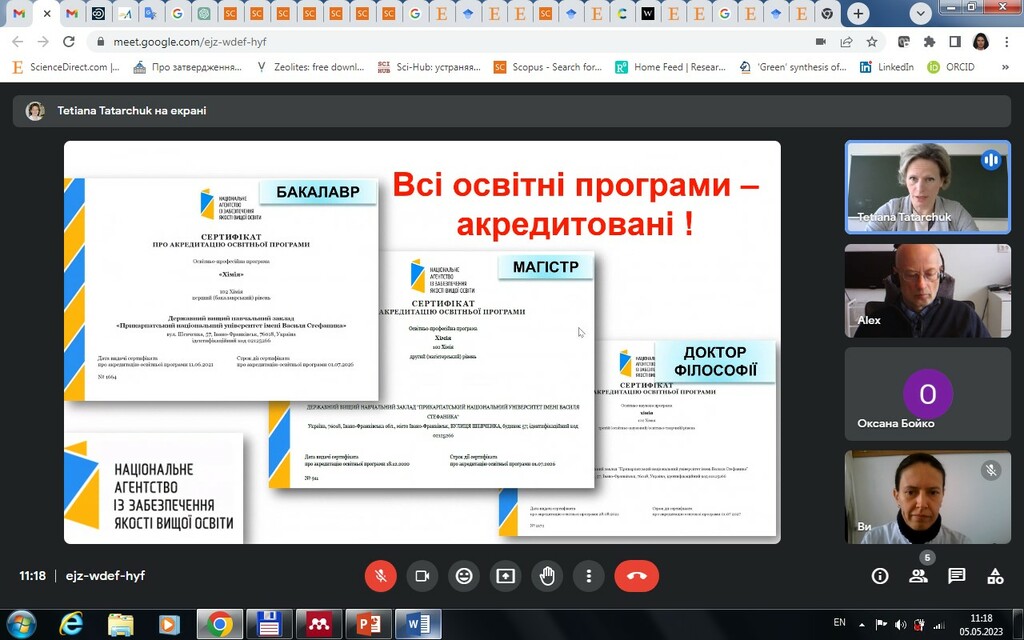This screenshot has width=1024, height=640.
Task: Open the Activities panel icon
Action: click(995, 576)
